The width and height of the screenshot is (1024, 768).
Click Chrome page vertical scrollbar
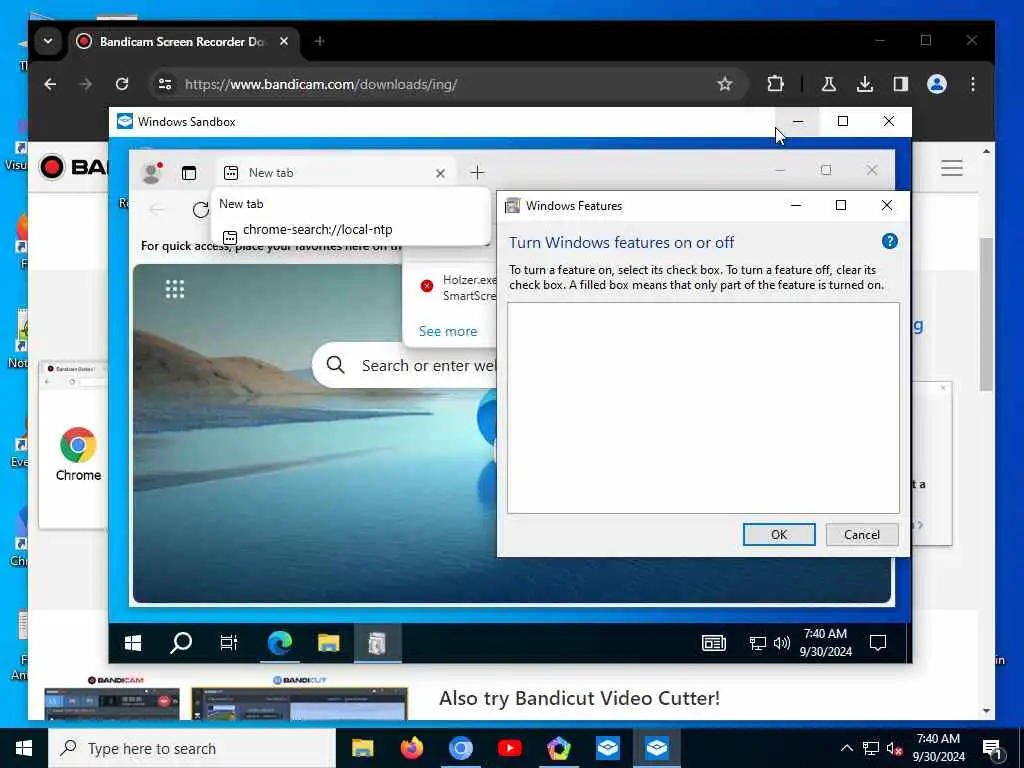pos(986,315)
